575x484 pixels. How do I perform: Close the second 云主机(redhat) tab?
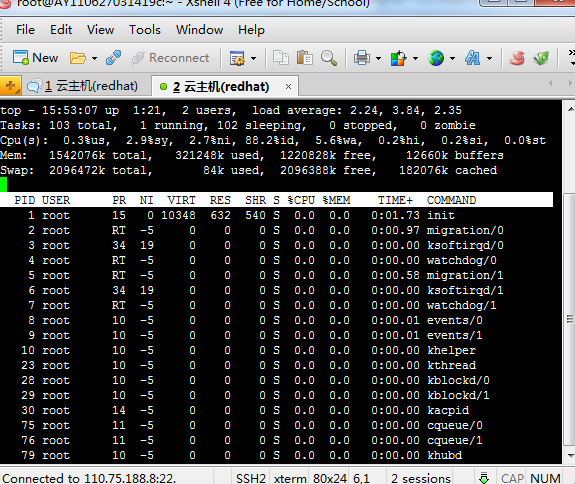pyautogui.click(x=289, y=87)
